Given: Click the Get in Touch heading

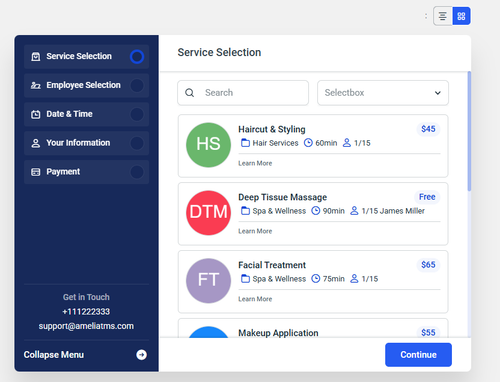Looking at the screenshot, I should pos(86,297).
